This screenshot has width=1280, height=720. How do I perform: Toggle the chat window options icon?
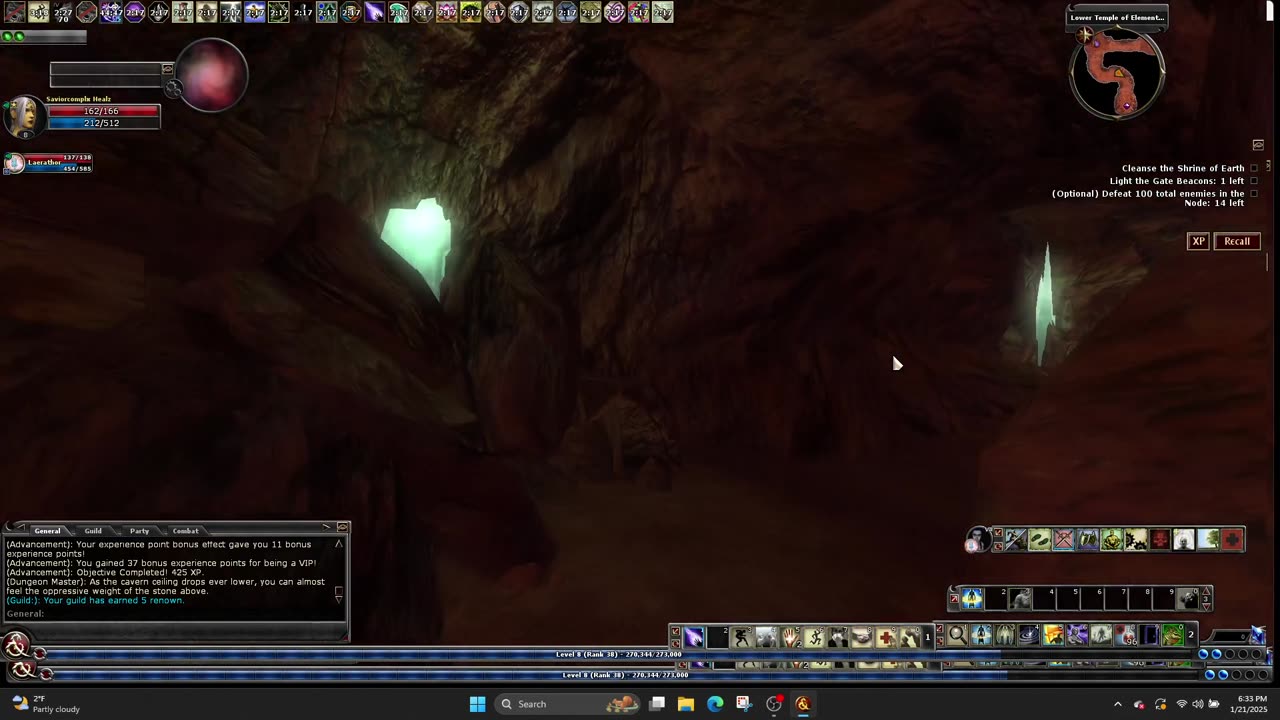[343, 527]
